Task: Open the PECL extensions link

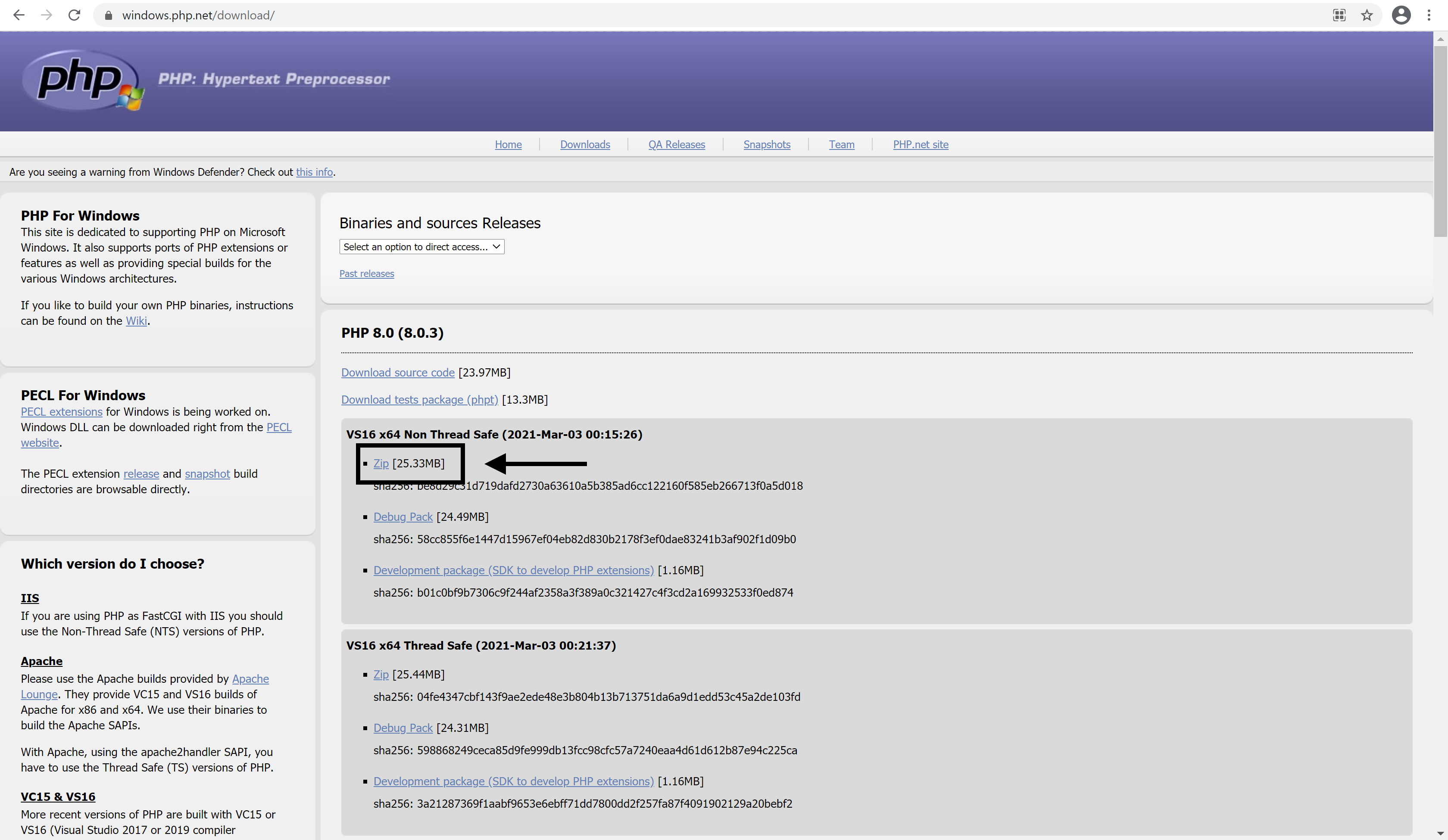Action: click(x=62, y=412)
